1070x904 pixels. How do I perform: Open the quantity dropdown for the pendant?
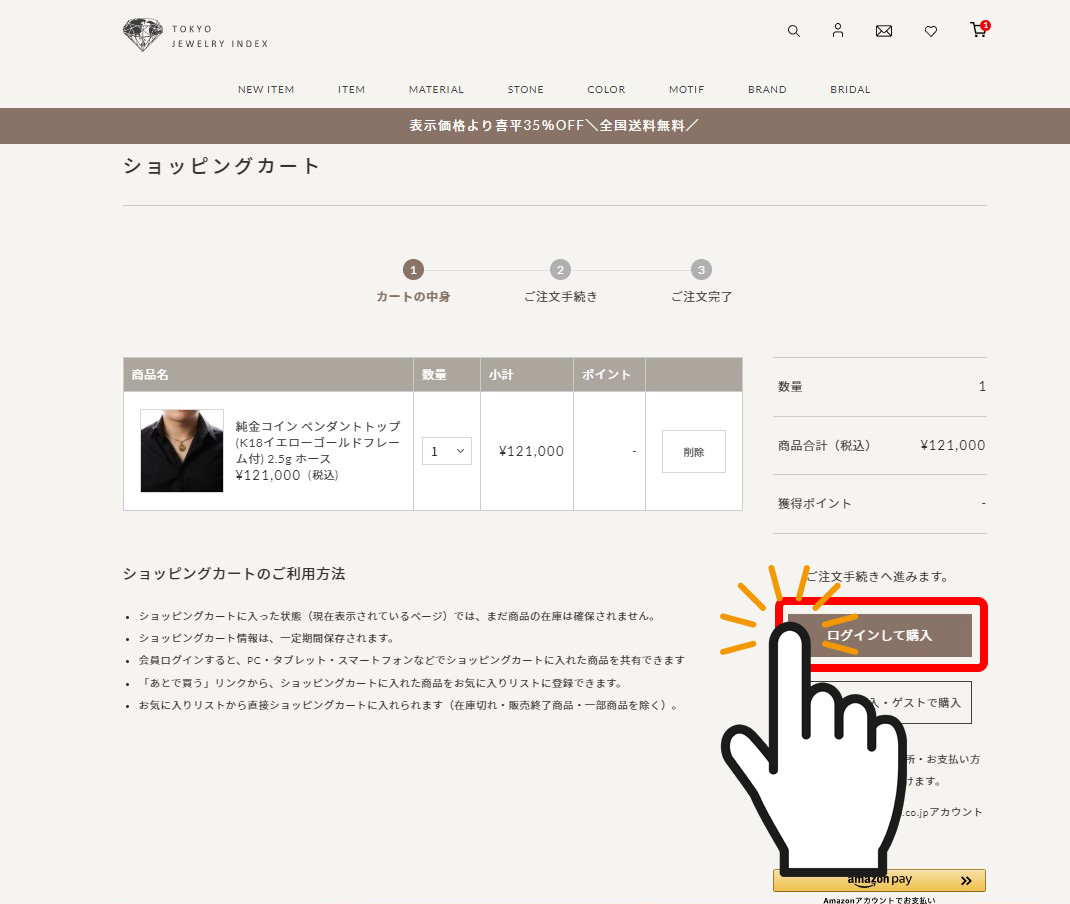(x=446, y=451)
